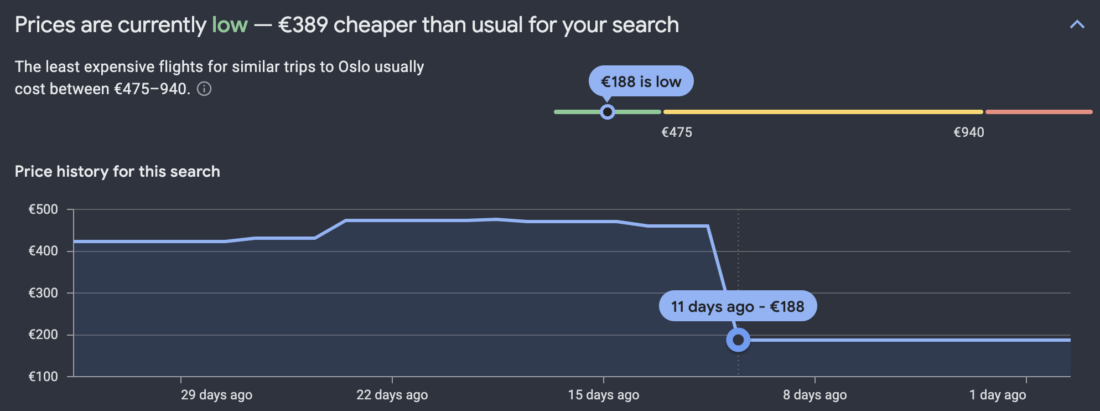Click the €100 label on the vertical axis
The image size is (1100, 411).
click(x=44, y=376)
